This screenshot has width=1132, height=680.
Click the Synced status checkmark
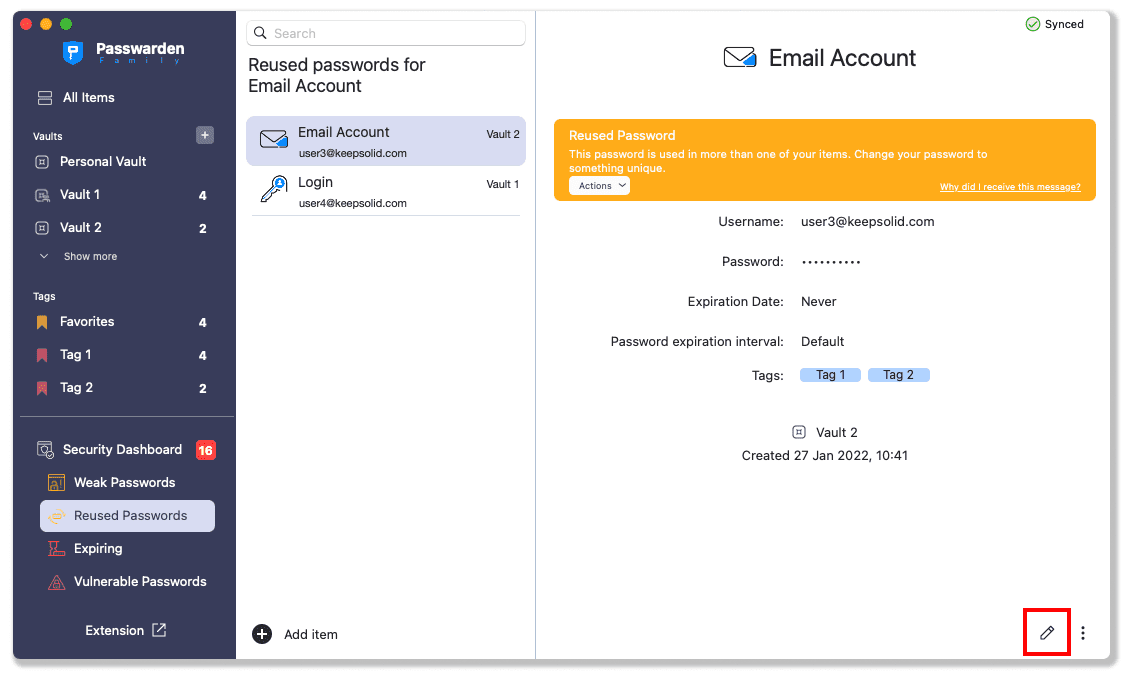pos(1033,24)
